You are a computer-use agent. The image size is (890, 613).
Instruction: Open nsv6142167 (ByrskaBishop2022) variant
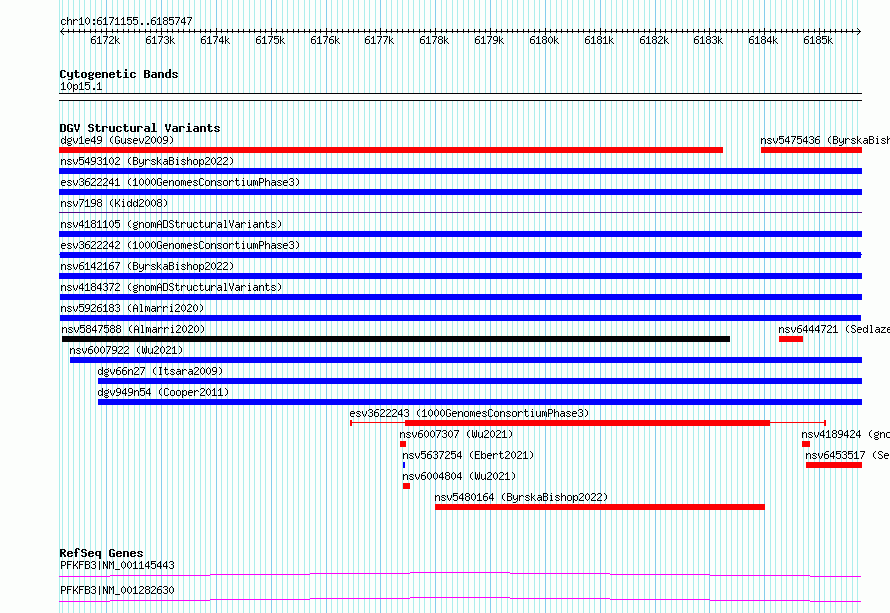click(x=147, y=266)
